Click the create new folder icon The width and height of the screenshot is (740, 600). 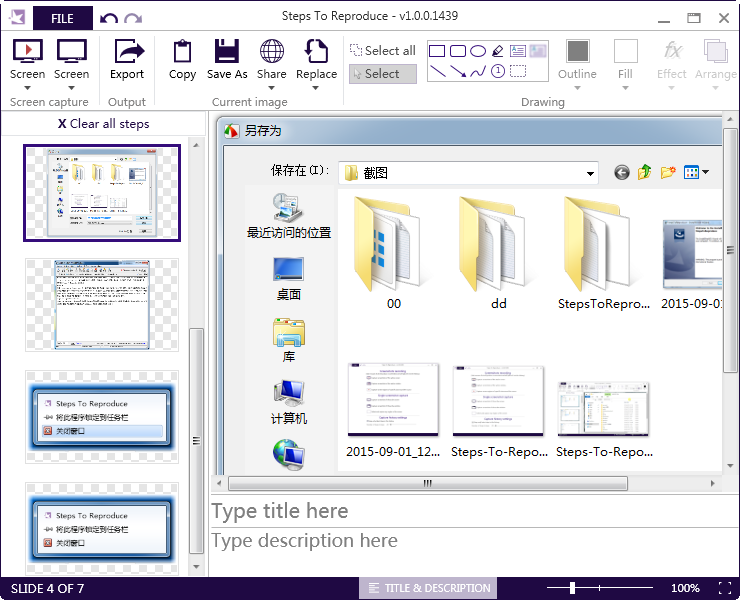click(668, 172)
